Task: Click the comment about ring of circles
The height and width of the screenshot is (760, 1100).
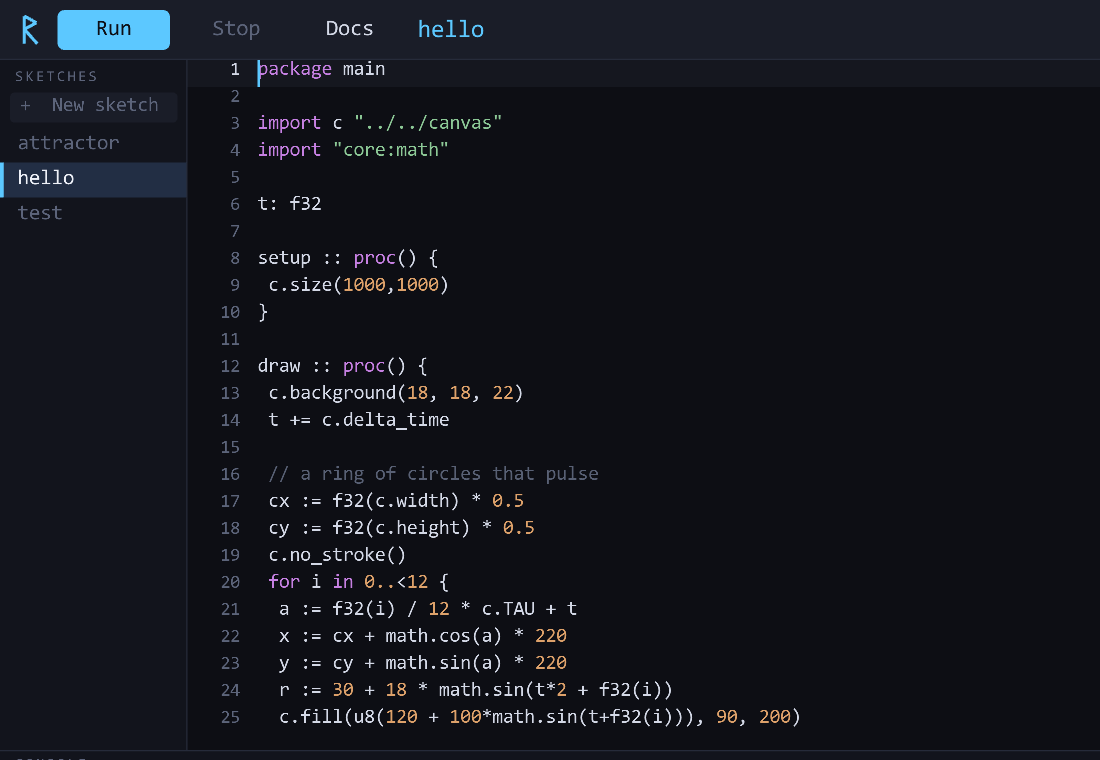Action: [x=433, y=474]
